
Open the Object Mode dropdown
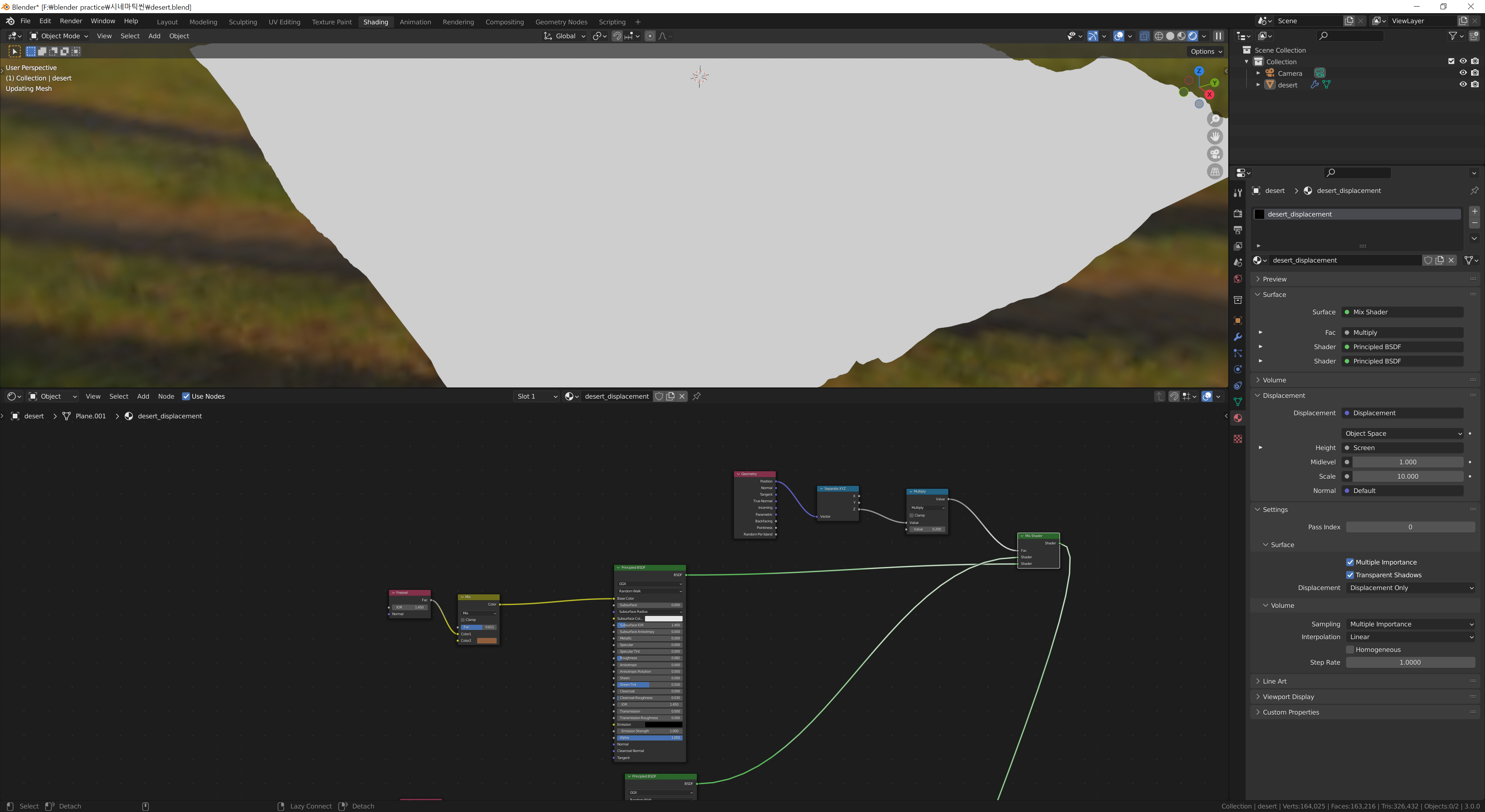[x=59, y=36]
